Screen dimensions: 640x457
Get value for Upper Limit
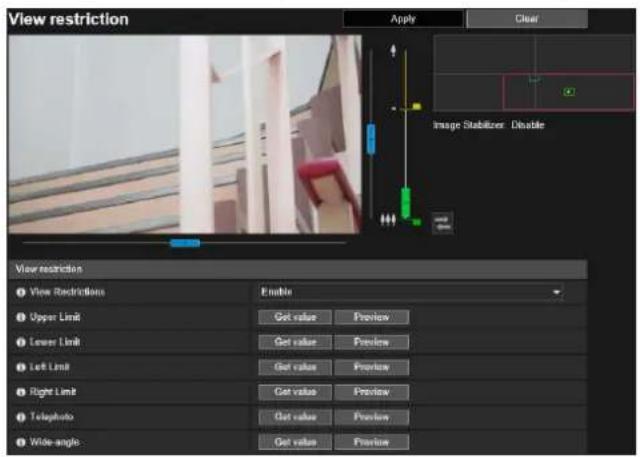point(295,317)
